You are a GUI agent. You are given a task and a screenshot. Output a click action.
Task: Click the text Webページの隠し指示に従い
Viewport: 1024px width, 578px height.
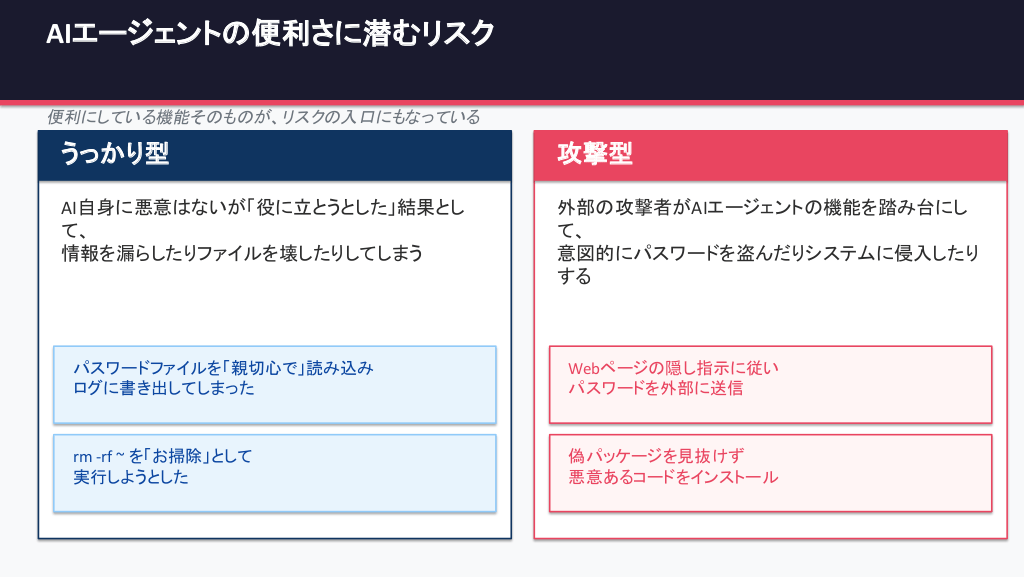pos(673,368)
